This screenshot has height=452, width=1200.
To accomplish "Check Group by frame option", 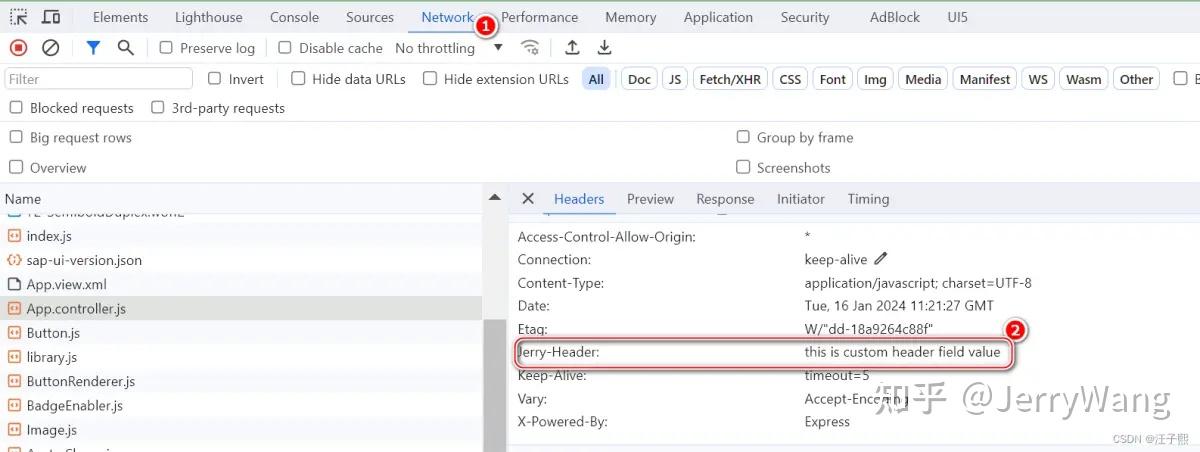I will click(743, 137).
